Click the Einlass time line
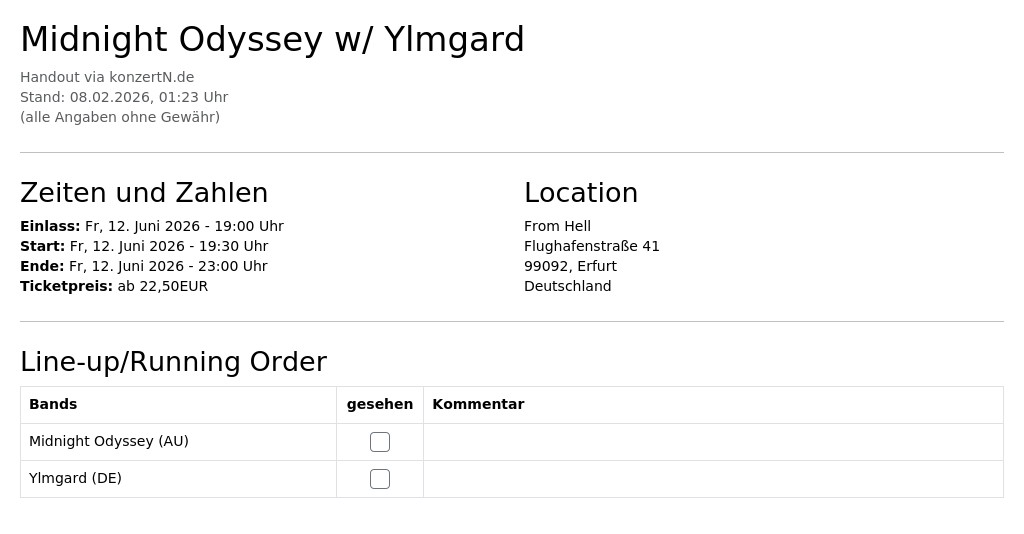The height and width of the screenshot is (534, 1024). [x=152, y=227]
